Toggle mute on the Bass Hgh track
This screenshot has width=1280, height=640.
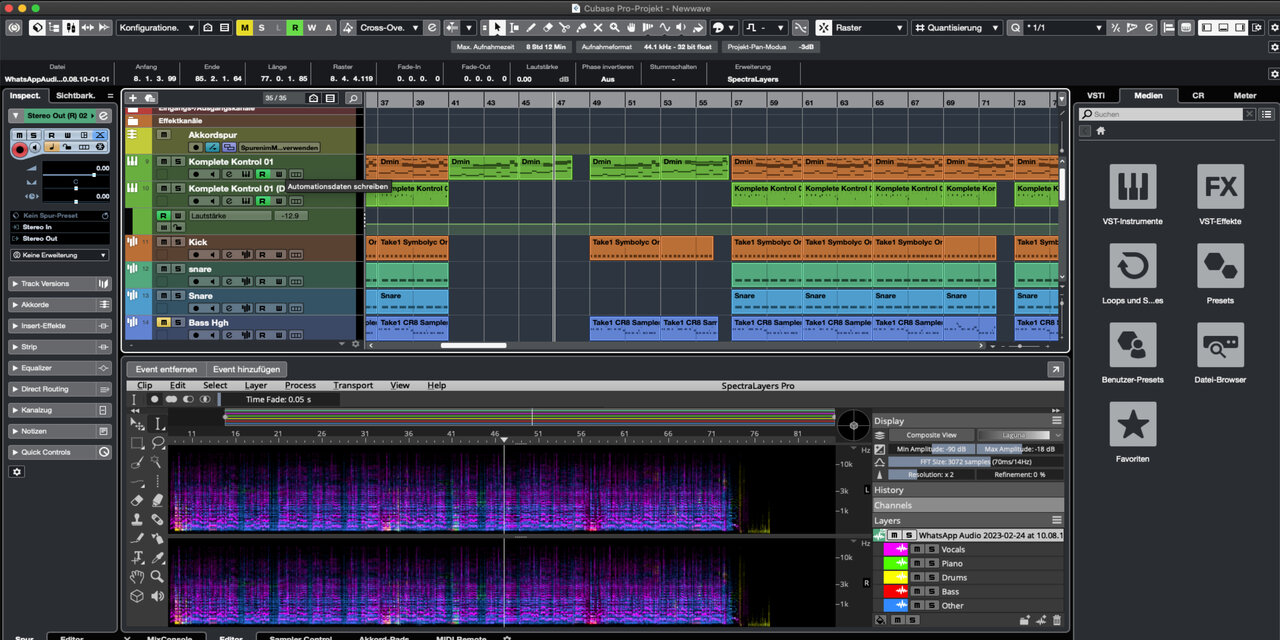coord(164,323)
